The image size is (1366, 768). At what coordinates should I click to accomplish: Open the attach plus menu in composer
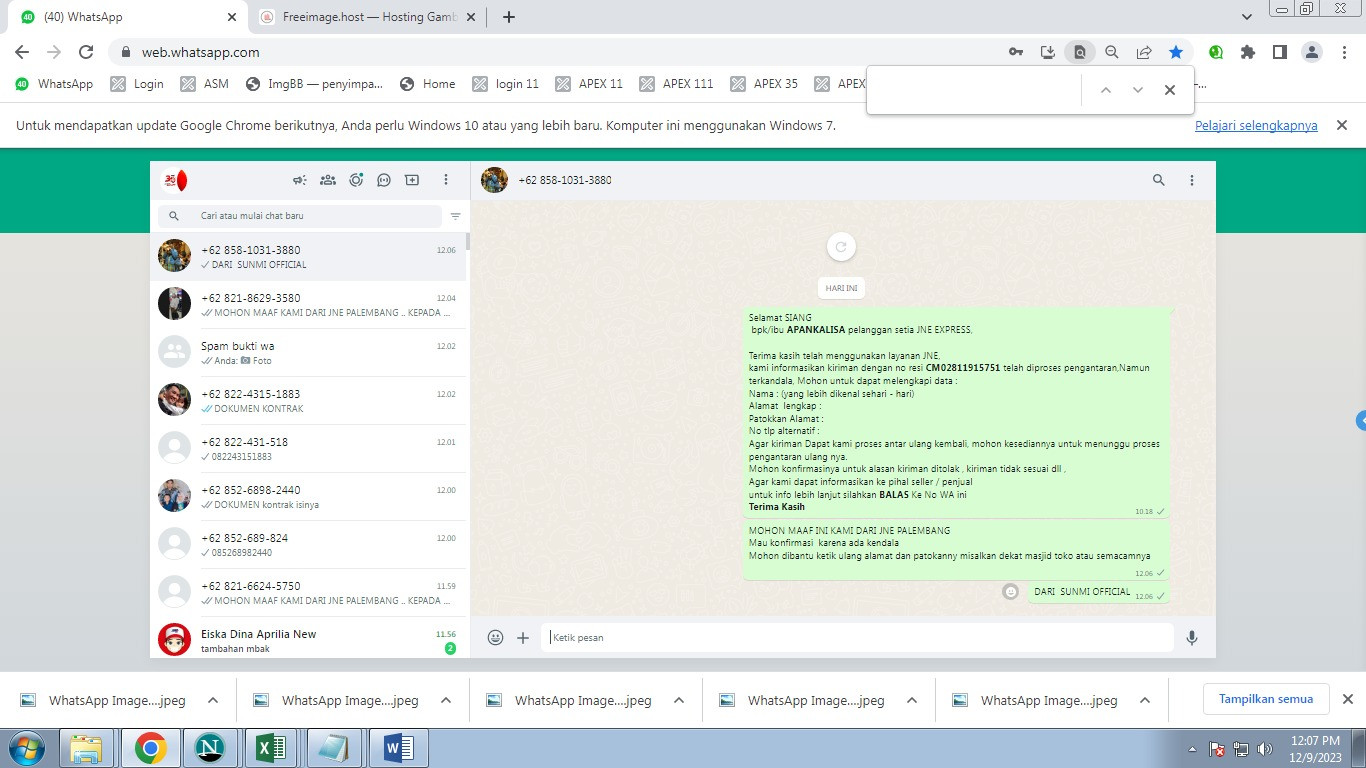(523, 637)
